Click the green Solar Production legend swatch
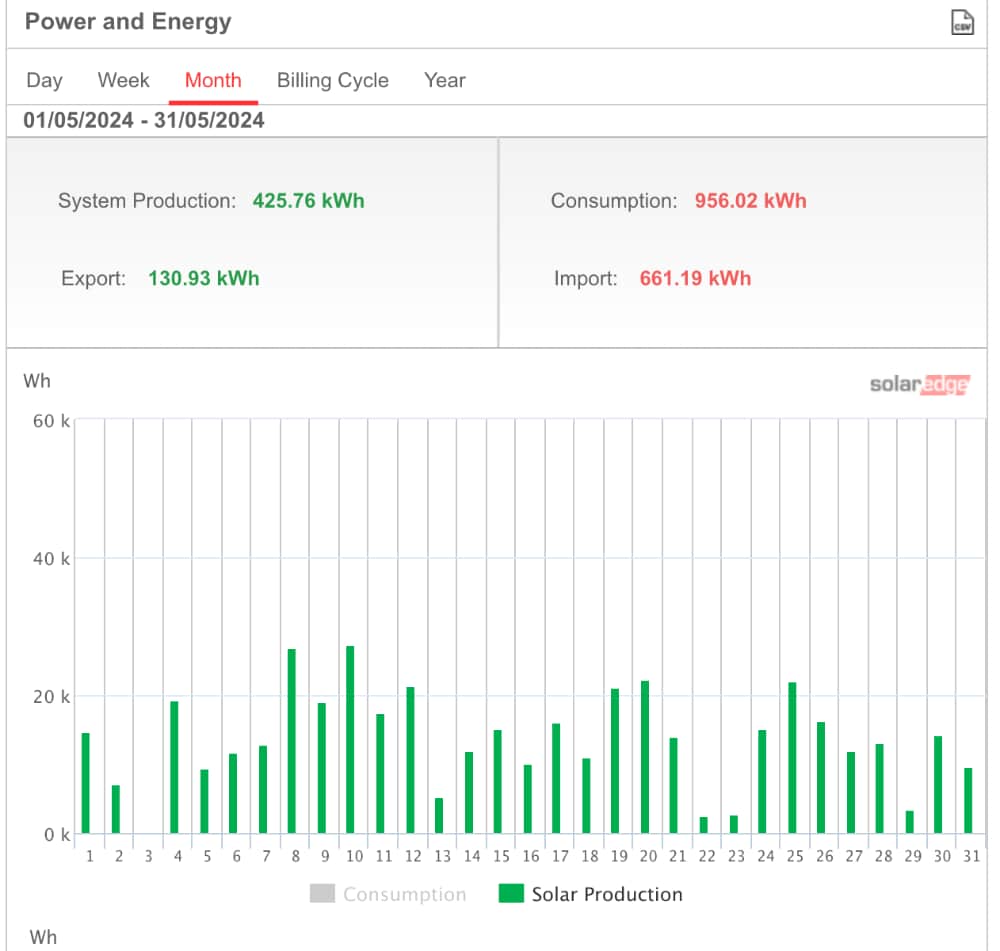1000x951 pixels. pos(511,894)
